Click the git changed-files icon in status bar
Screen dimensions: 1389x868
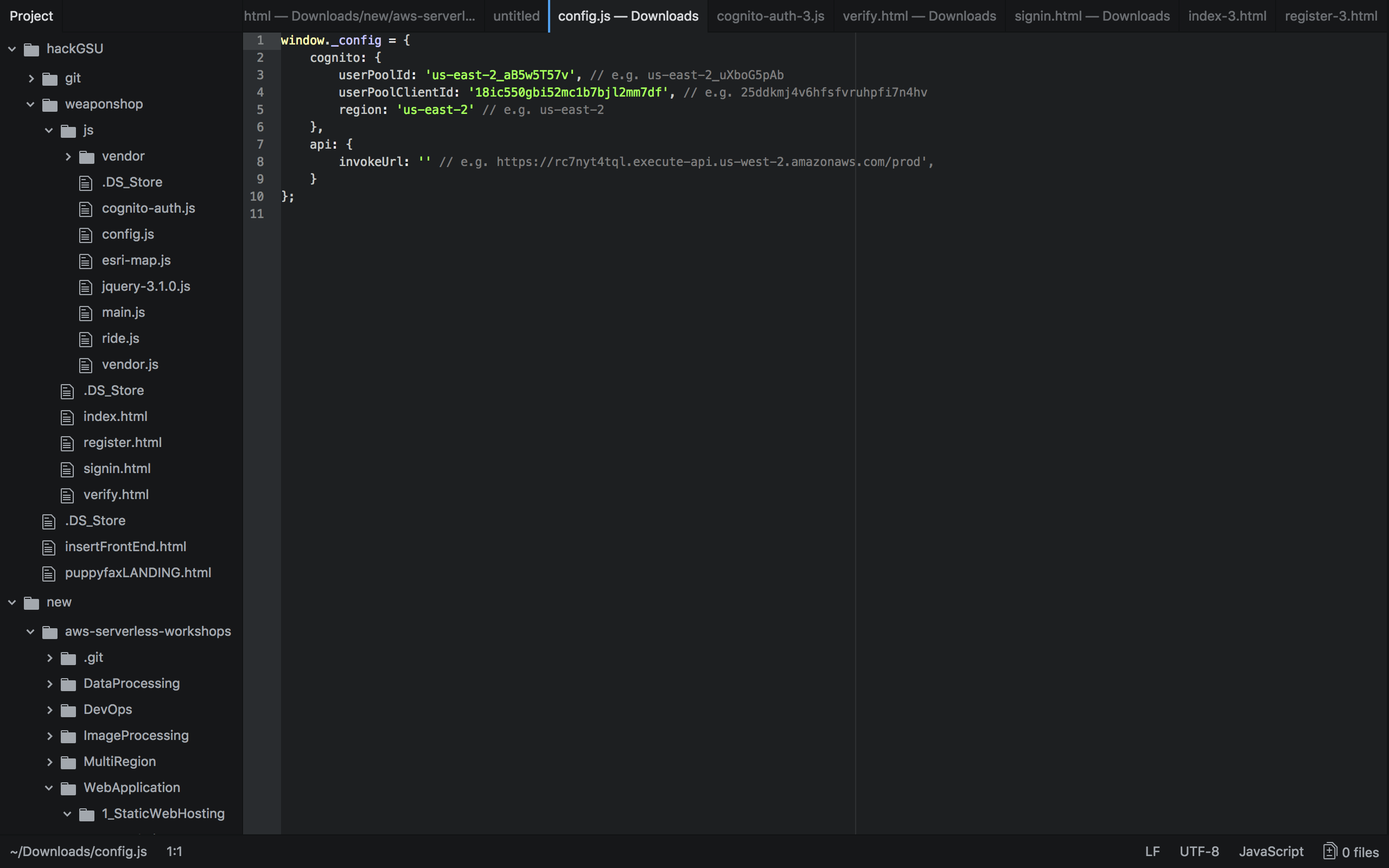pos(1330,851)
